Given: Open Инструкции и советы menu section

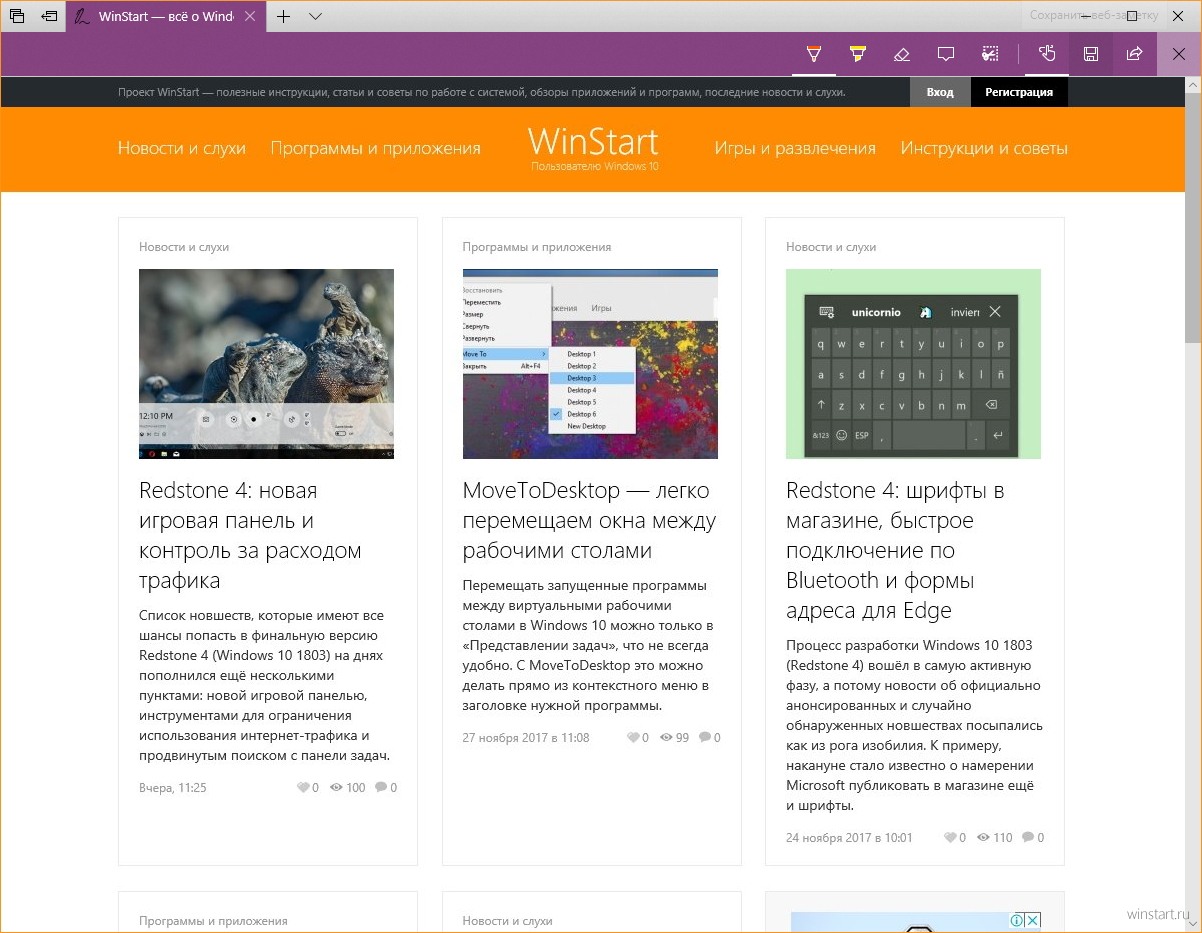Looking at the screenshot, I should pos(984,148).
